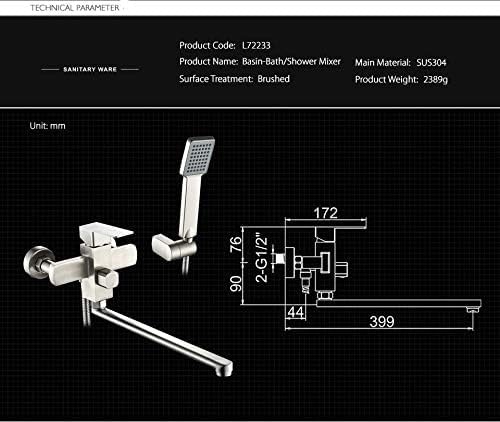Click the TECHNICAL PARAMETER heading

point(75,8)
